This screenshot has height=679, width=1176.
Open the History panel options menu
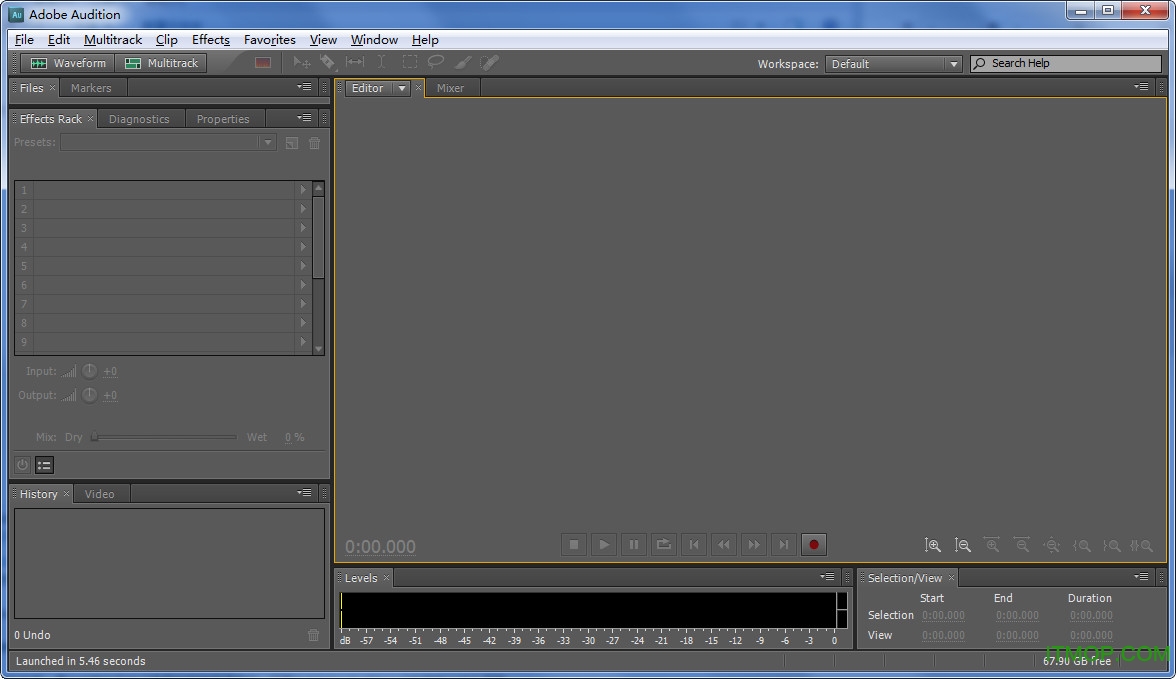point(304,493)
